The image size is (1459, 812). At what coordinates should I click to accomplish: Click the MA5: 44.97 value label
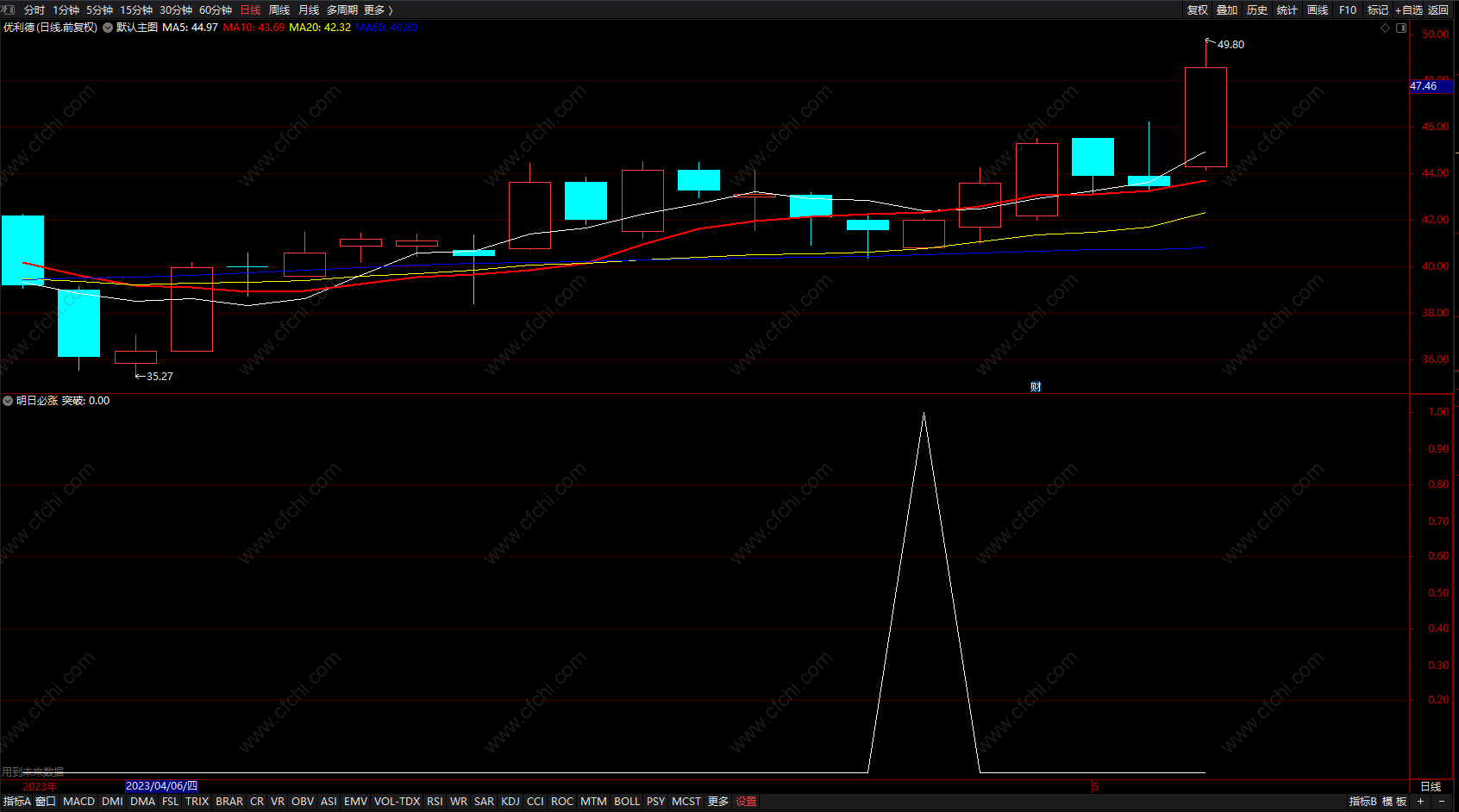pyautogui.click(x=190, y=28)
